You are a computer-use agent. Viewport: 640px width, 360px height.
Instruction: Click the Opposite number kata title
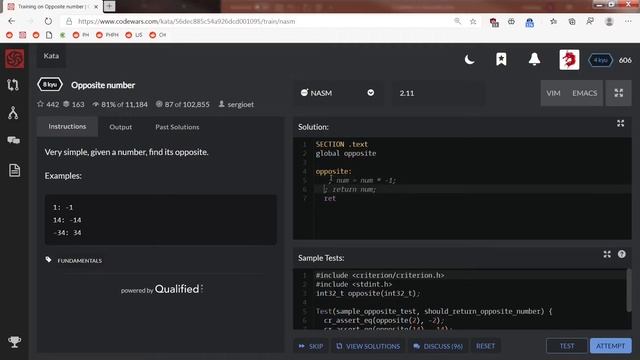103,85
